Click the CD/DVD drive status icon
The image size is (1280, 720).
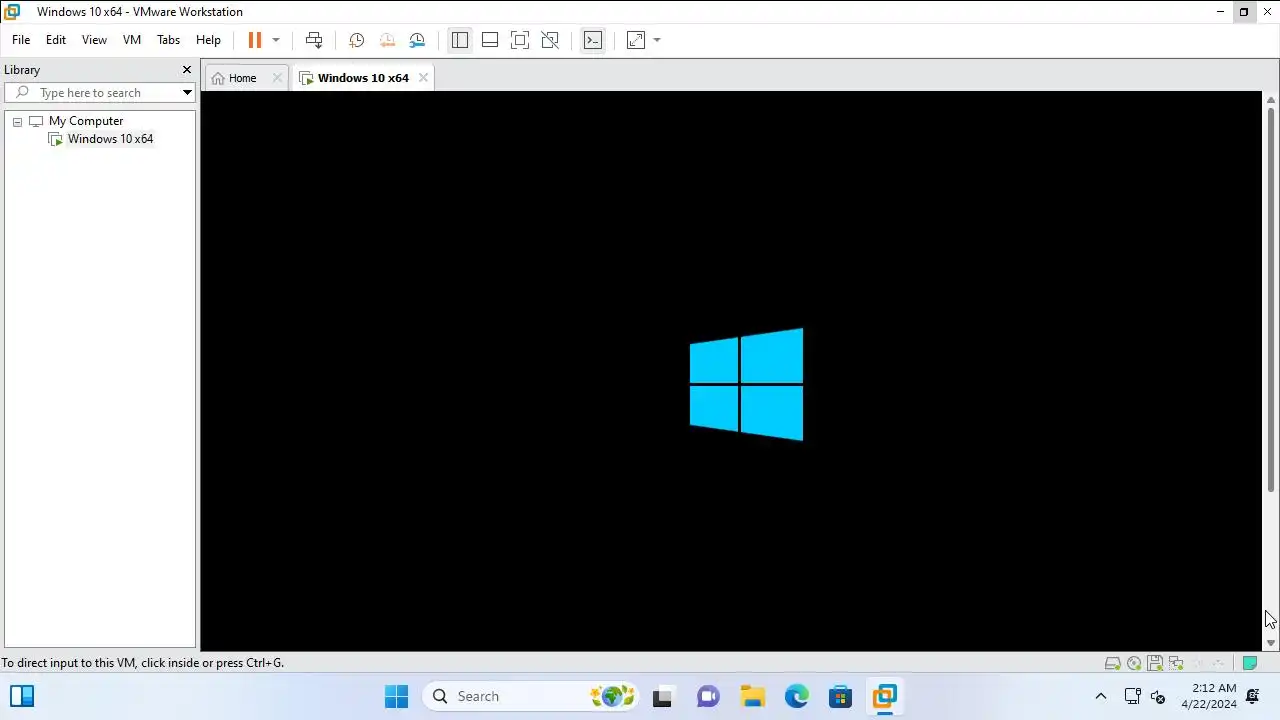point(1134,663)
